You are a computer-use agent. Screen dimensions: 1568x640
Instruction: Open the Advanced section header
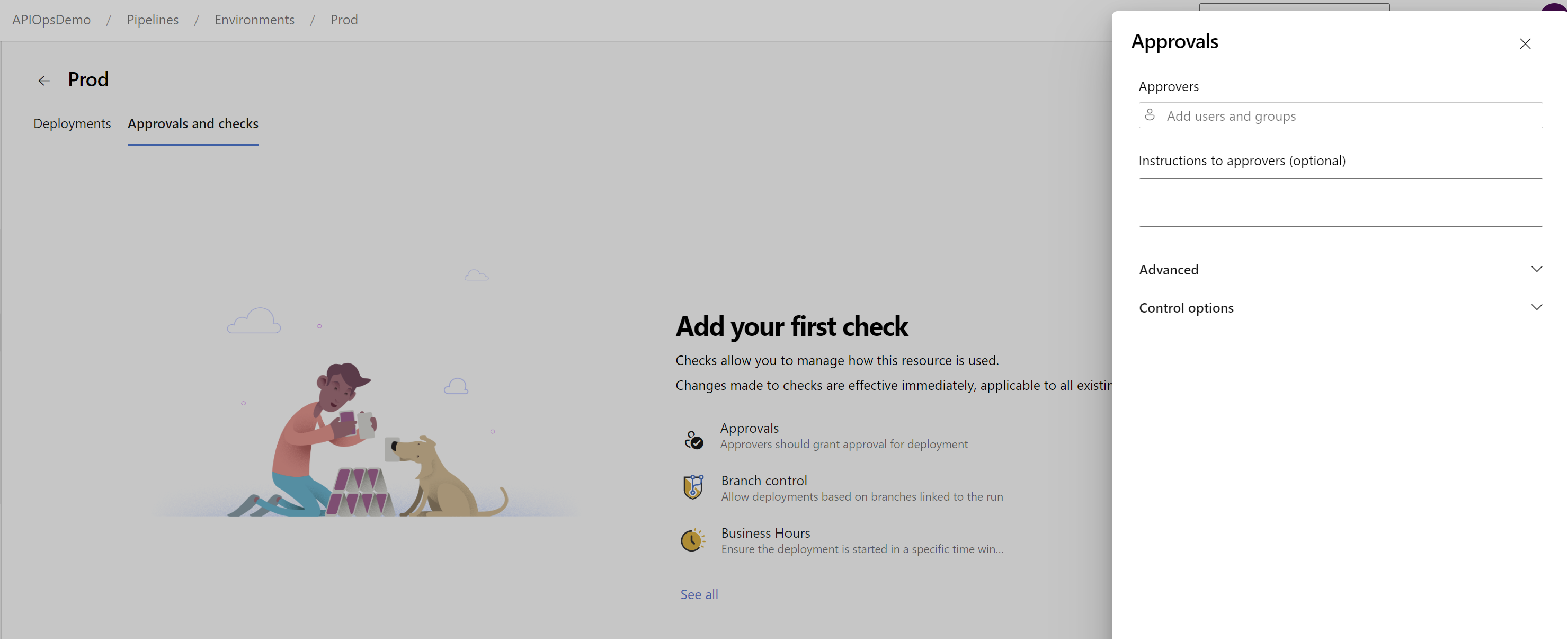1340,269
